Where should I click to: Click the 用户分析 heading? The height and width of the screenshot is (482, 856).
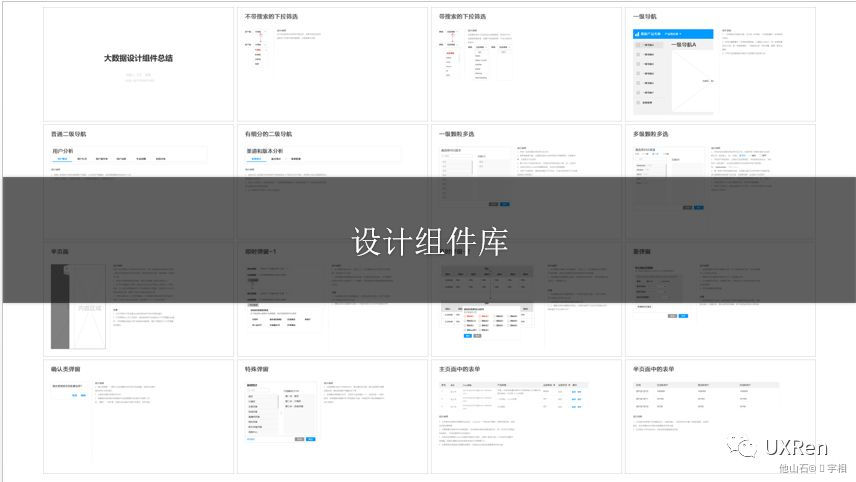pyautogui.click(x=63, y=151)
